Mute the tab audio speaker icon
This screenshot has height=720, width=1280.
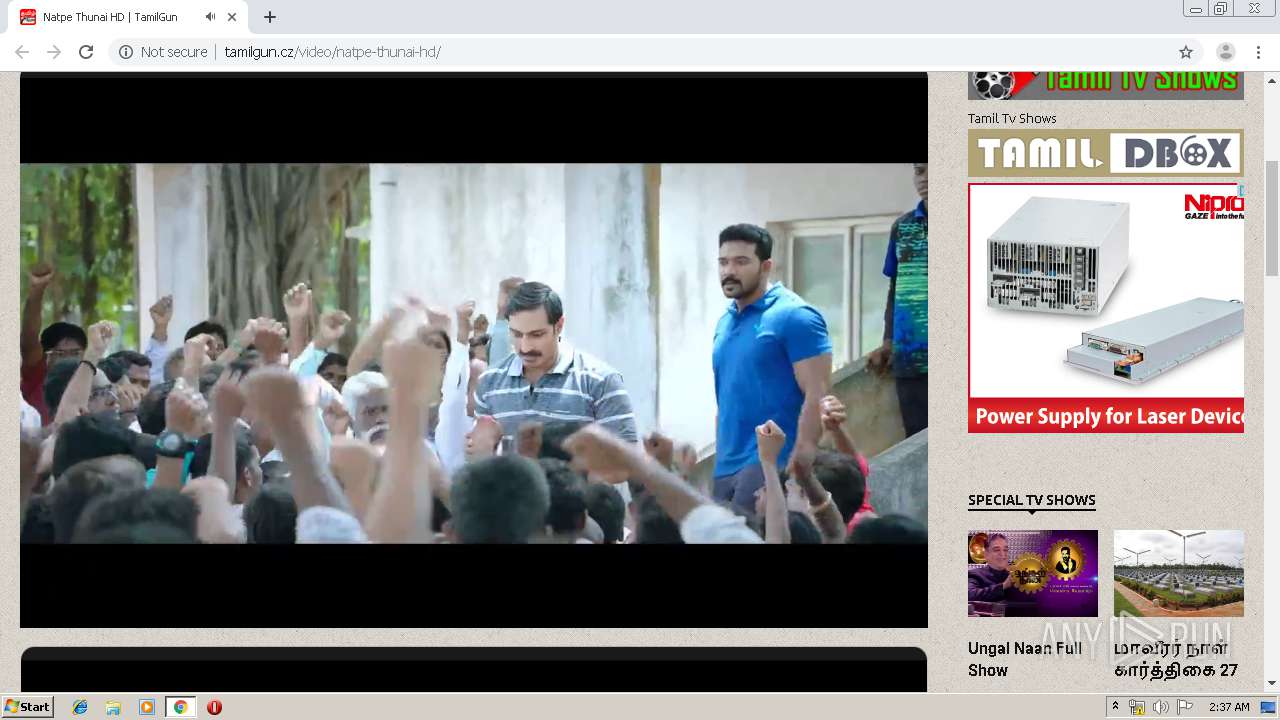pyautogui.click(x=210, y=17)
